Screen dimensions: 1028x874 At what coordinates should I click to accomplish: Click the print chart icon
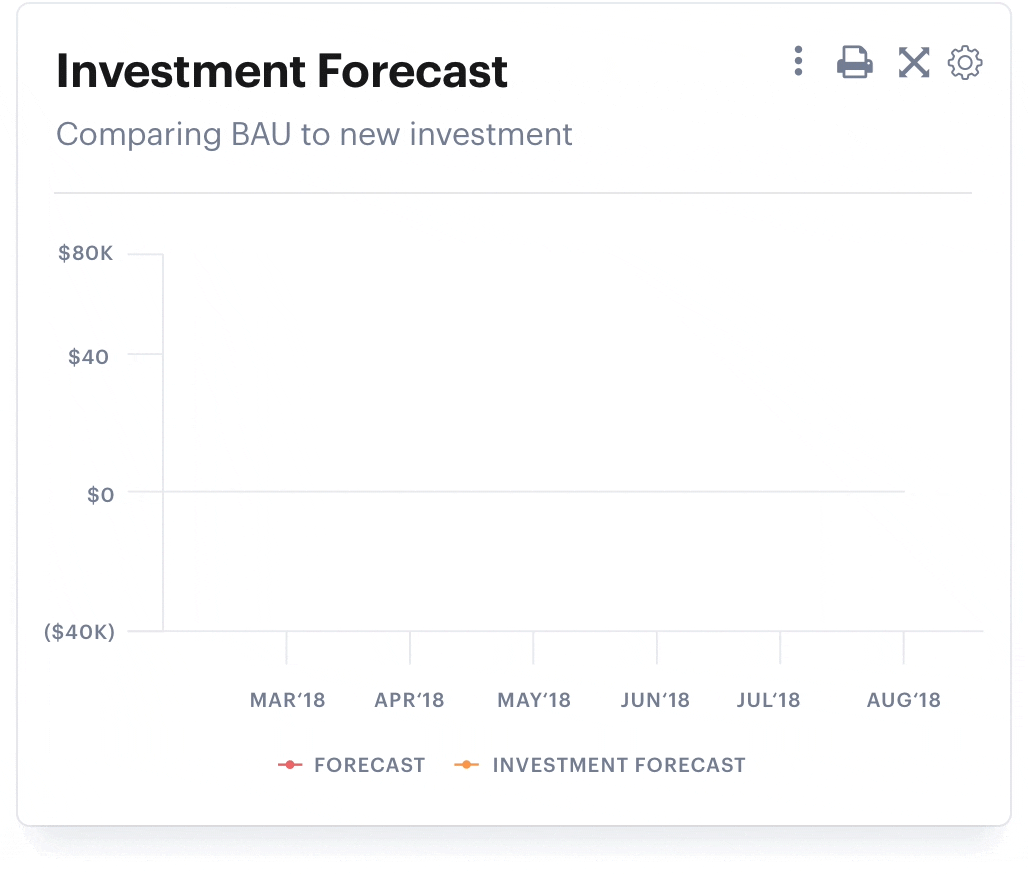854,62
